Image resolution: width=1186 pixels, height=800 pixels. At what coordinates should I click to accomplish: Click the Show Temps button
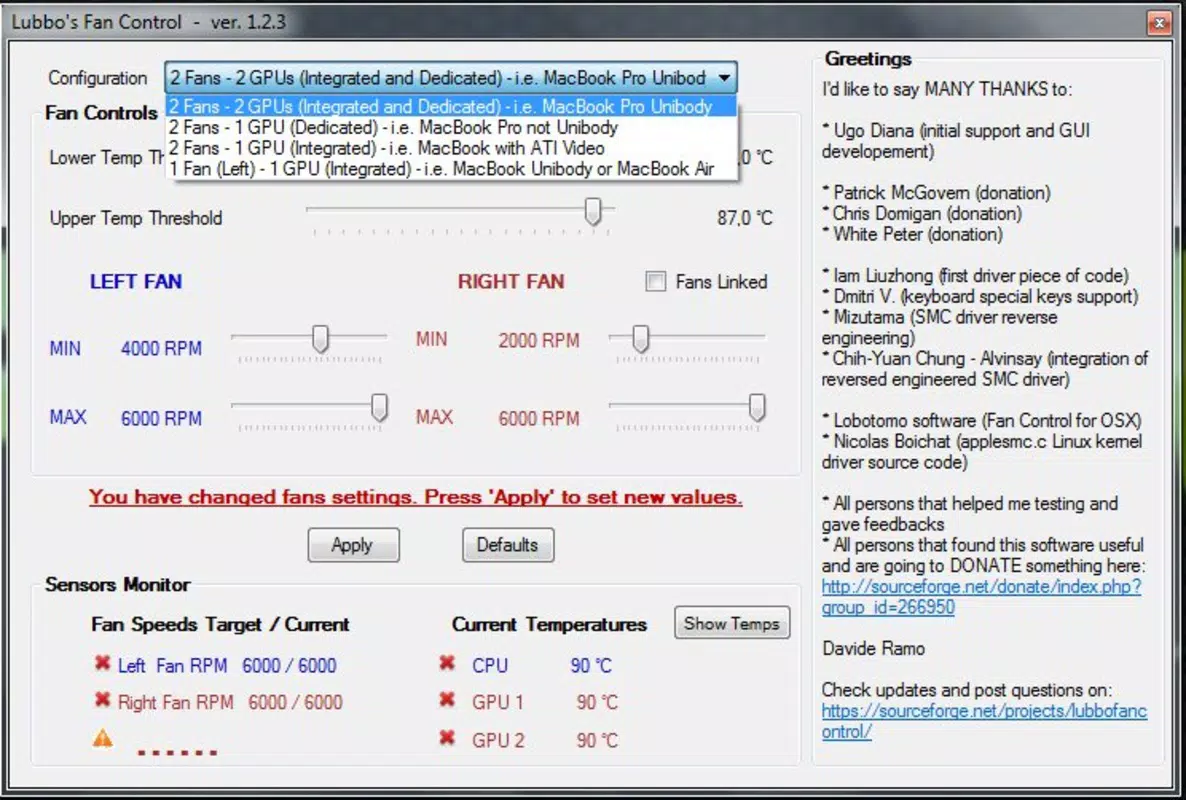[x=731, y=623]
